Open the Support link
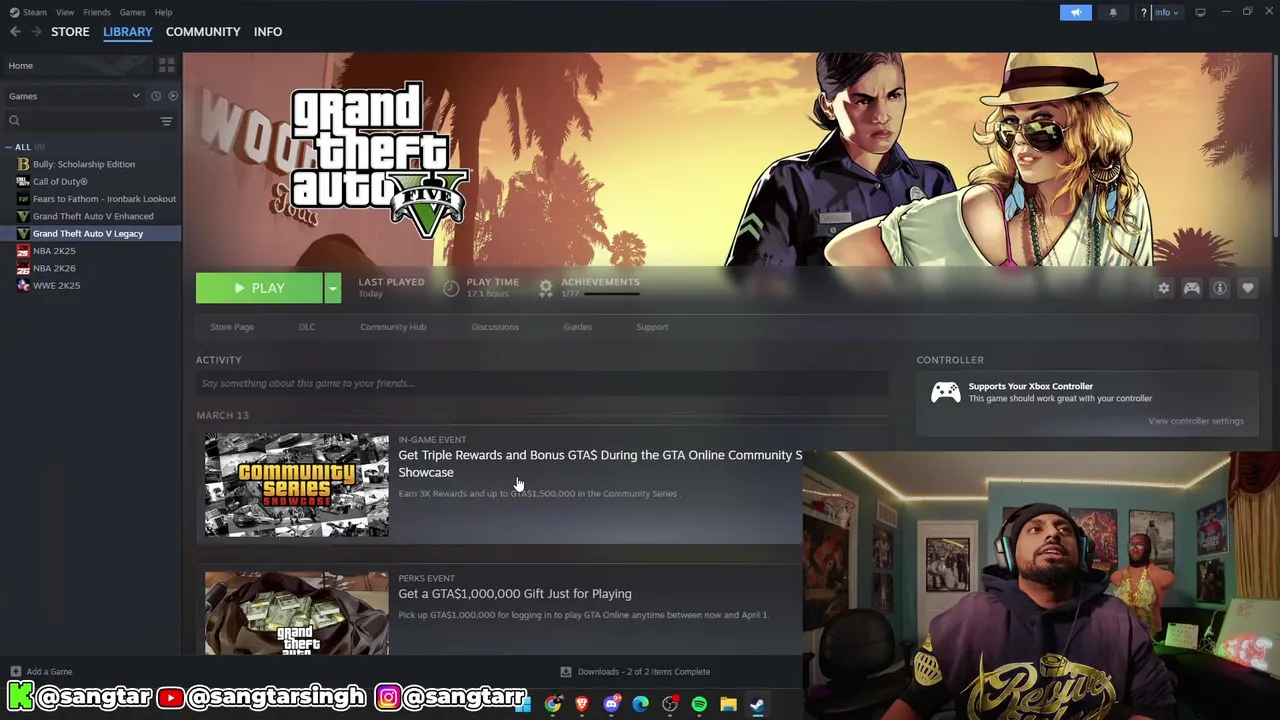1280x720 pixels. [x=652, y=327]
